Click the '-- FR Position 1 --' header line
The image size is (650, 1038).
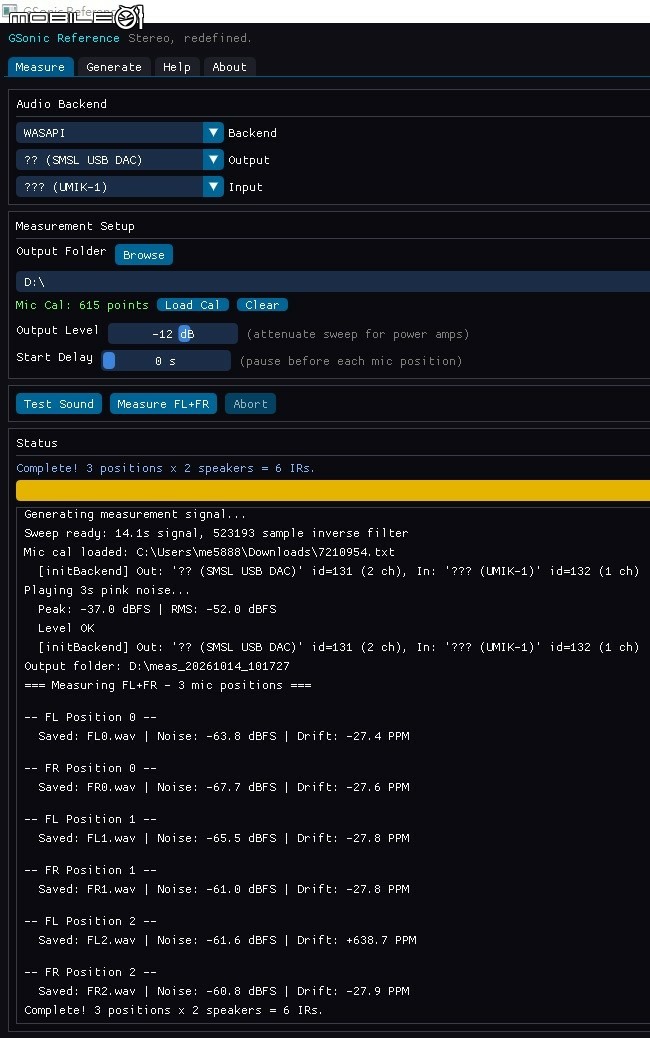coord(91,870)
